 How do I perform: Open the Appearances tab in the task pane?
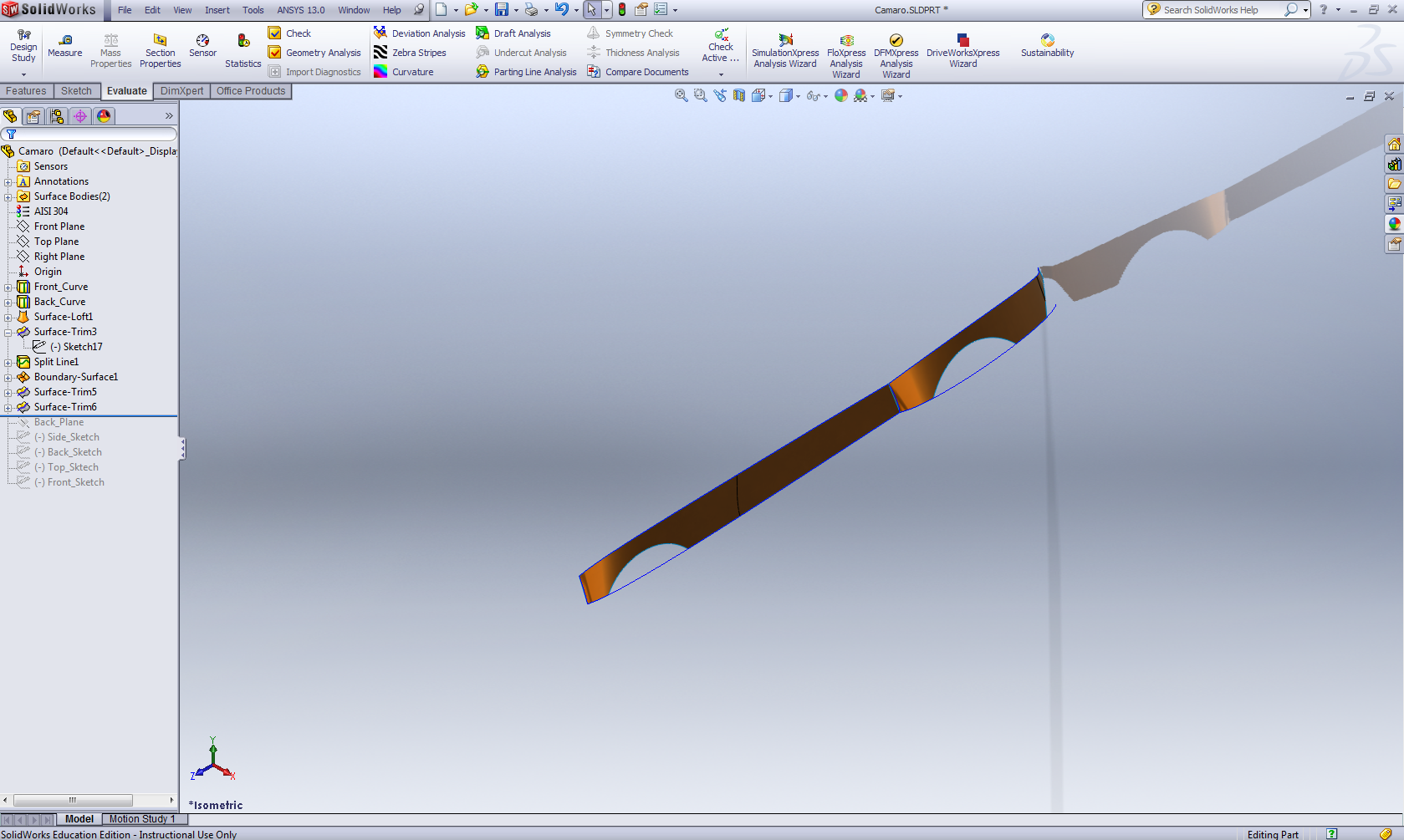pos(1394,224)
